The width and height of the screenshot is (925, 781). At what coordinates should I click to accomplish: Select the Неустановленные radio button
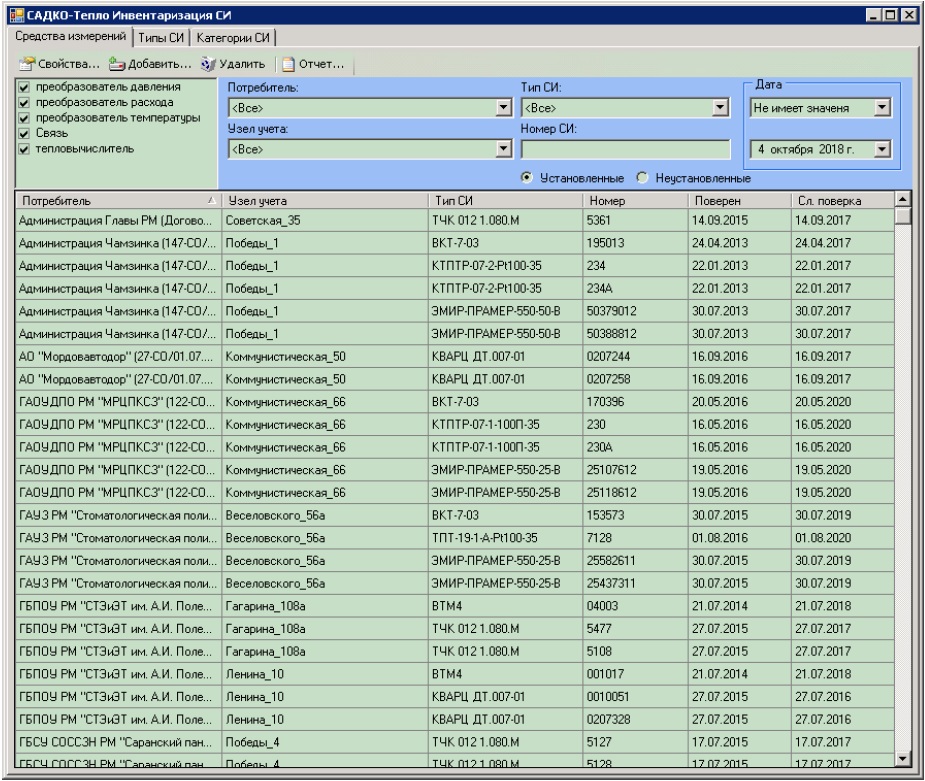point(642,178)
